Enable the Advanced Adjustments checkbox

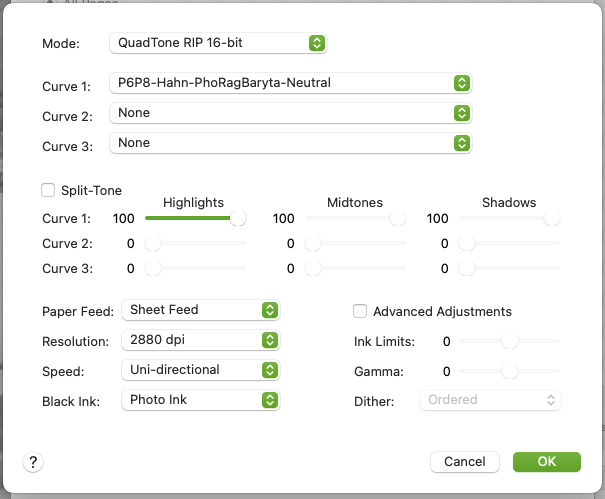pos(360,311)
